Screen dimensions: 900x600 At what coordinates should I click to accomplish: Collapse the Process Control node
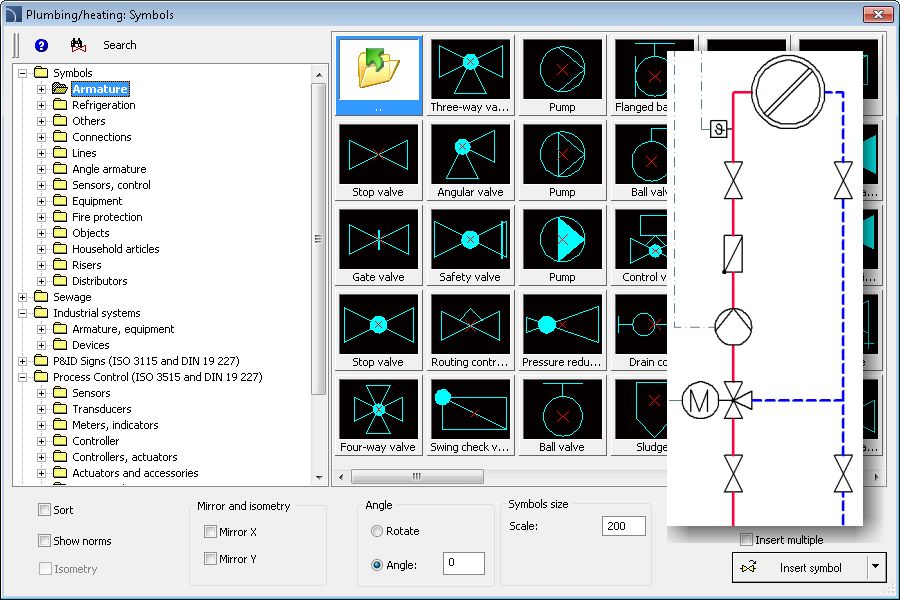[x=22, y=377]
